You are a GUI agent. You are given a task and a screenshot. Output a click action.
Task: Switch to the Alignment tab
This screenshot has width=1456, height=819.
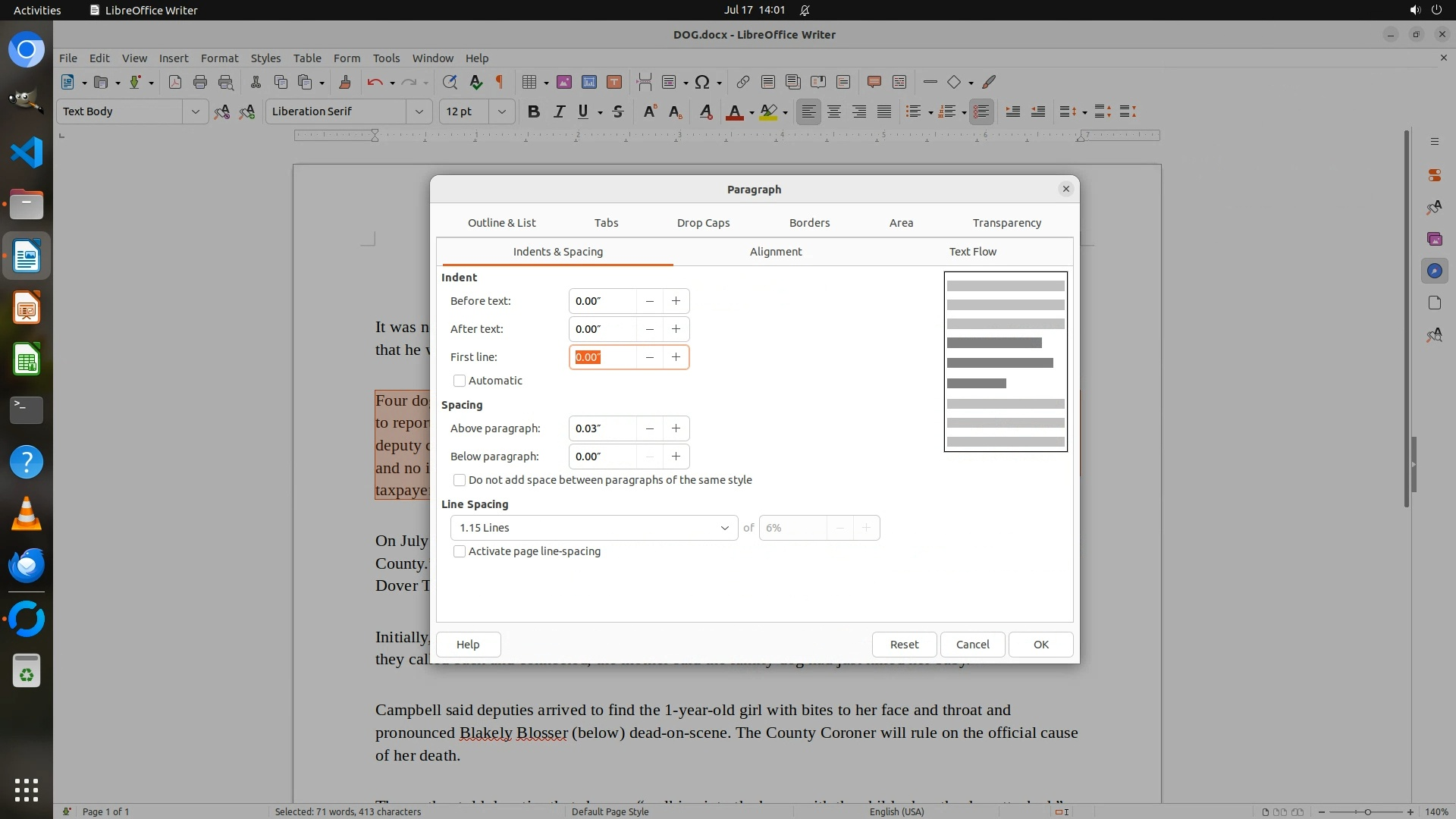[775, 252]
